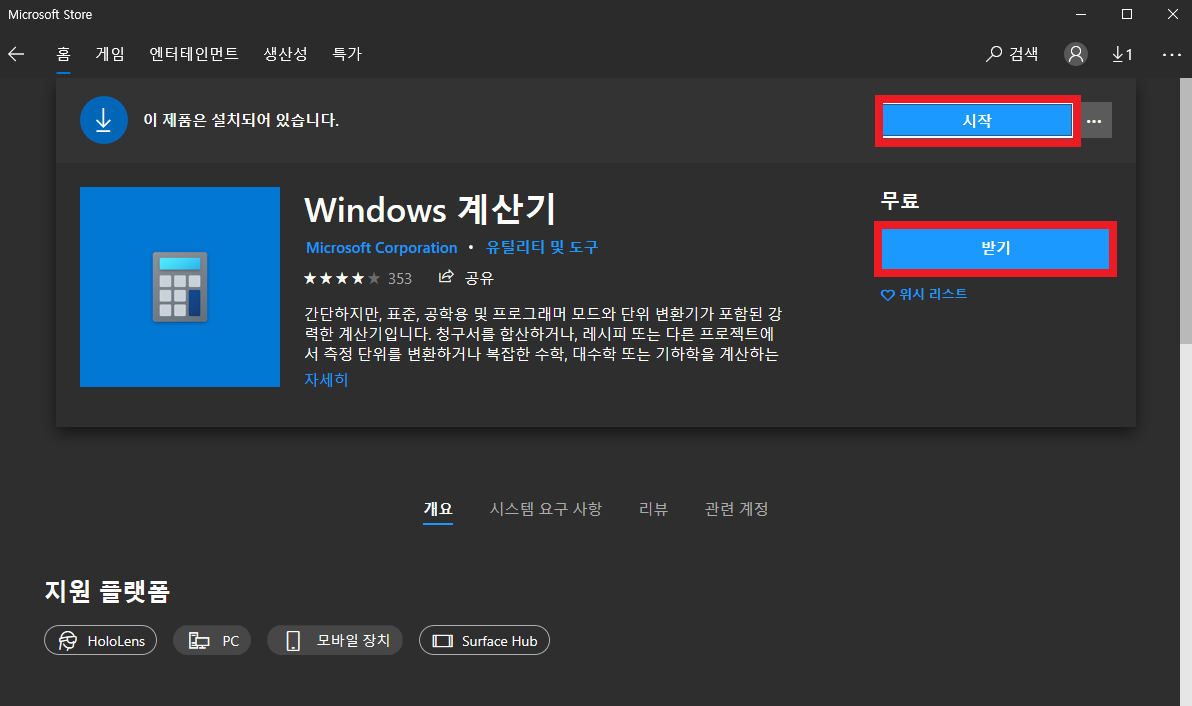Select the 개요 overview tab
Viewport: 1192px width, 706px height.
click(438, 509)
